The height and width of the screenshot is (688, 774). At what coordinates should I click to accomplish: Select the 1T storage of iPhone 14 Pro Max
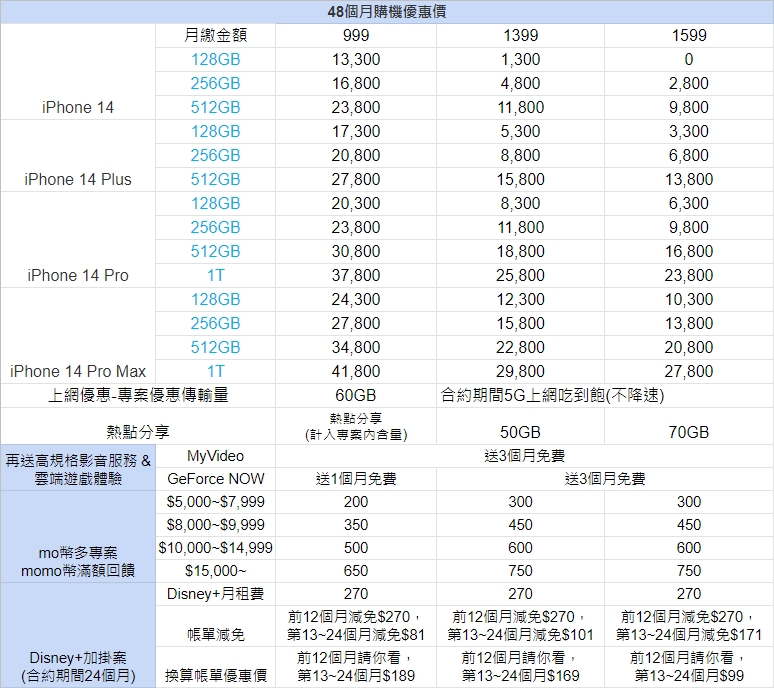[216, 371]
